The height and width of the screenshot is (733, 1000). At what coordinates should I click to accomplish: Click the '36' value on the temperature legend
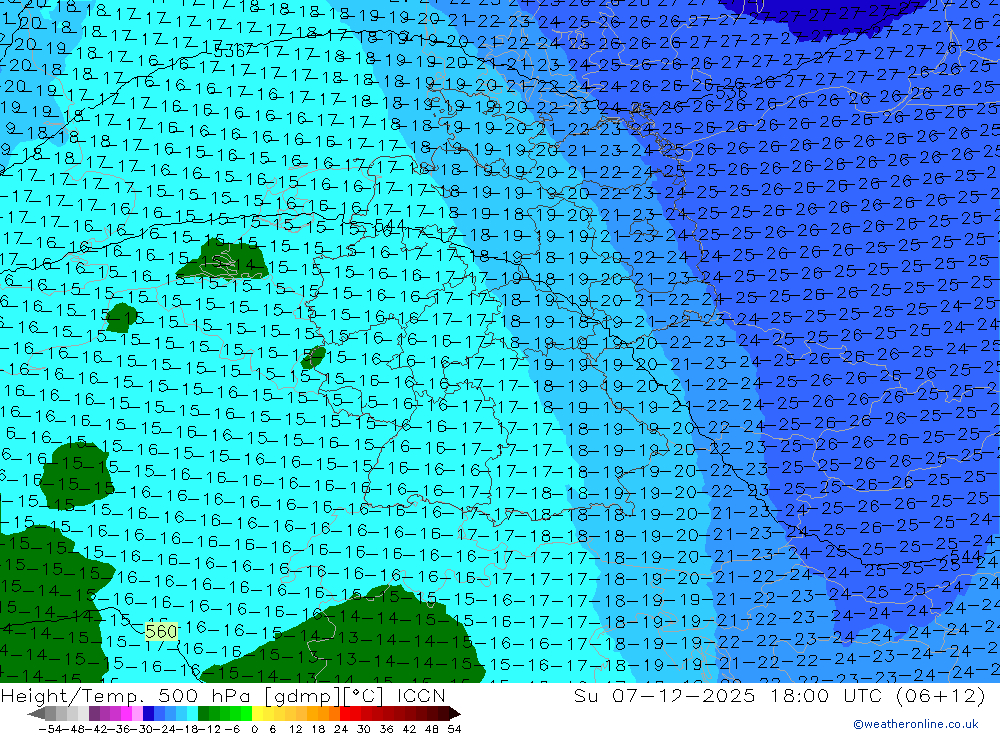coord(386,729)
